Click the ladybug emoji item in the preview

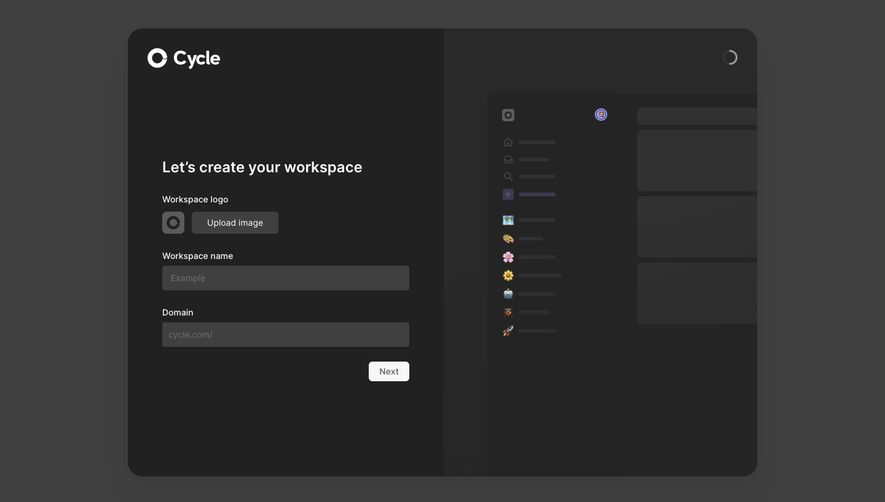click(508, 312)
